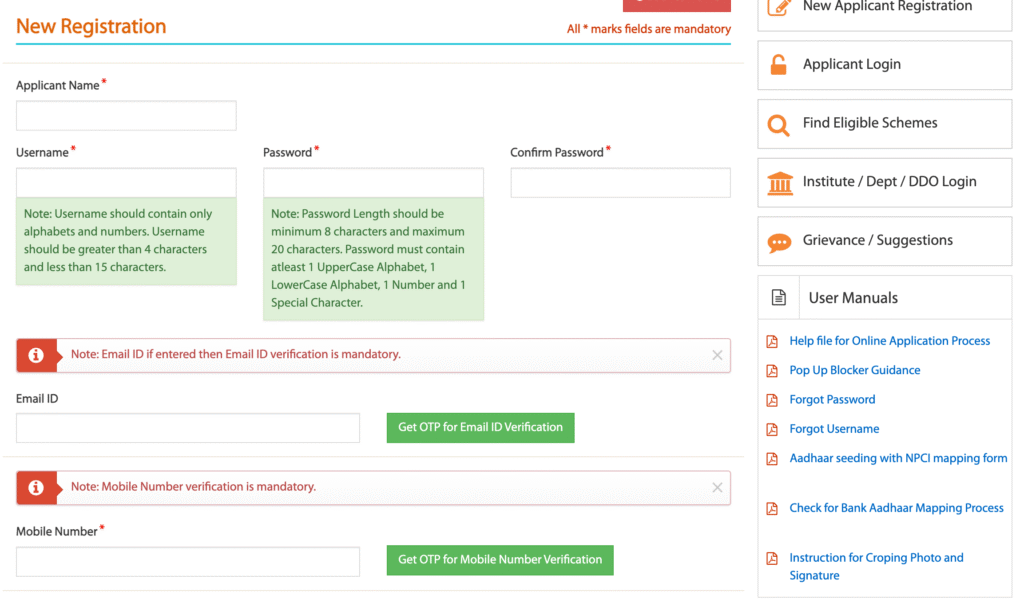Open Help file for Online Application Process
1024x599 pixels.
pyautogui.click(x=889, y=341)
